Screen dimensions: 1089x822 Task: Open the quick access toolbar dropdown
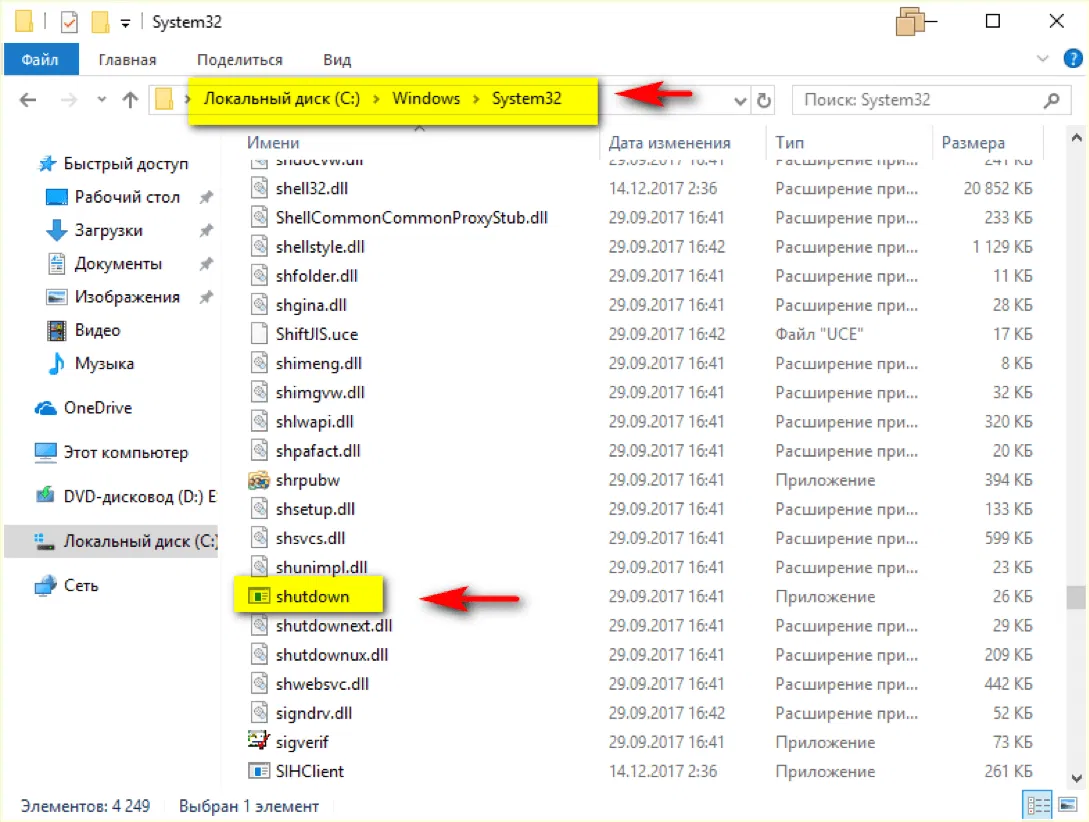(x=125, y=24)
